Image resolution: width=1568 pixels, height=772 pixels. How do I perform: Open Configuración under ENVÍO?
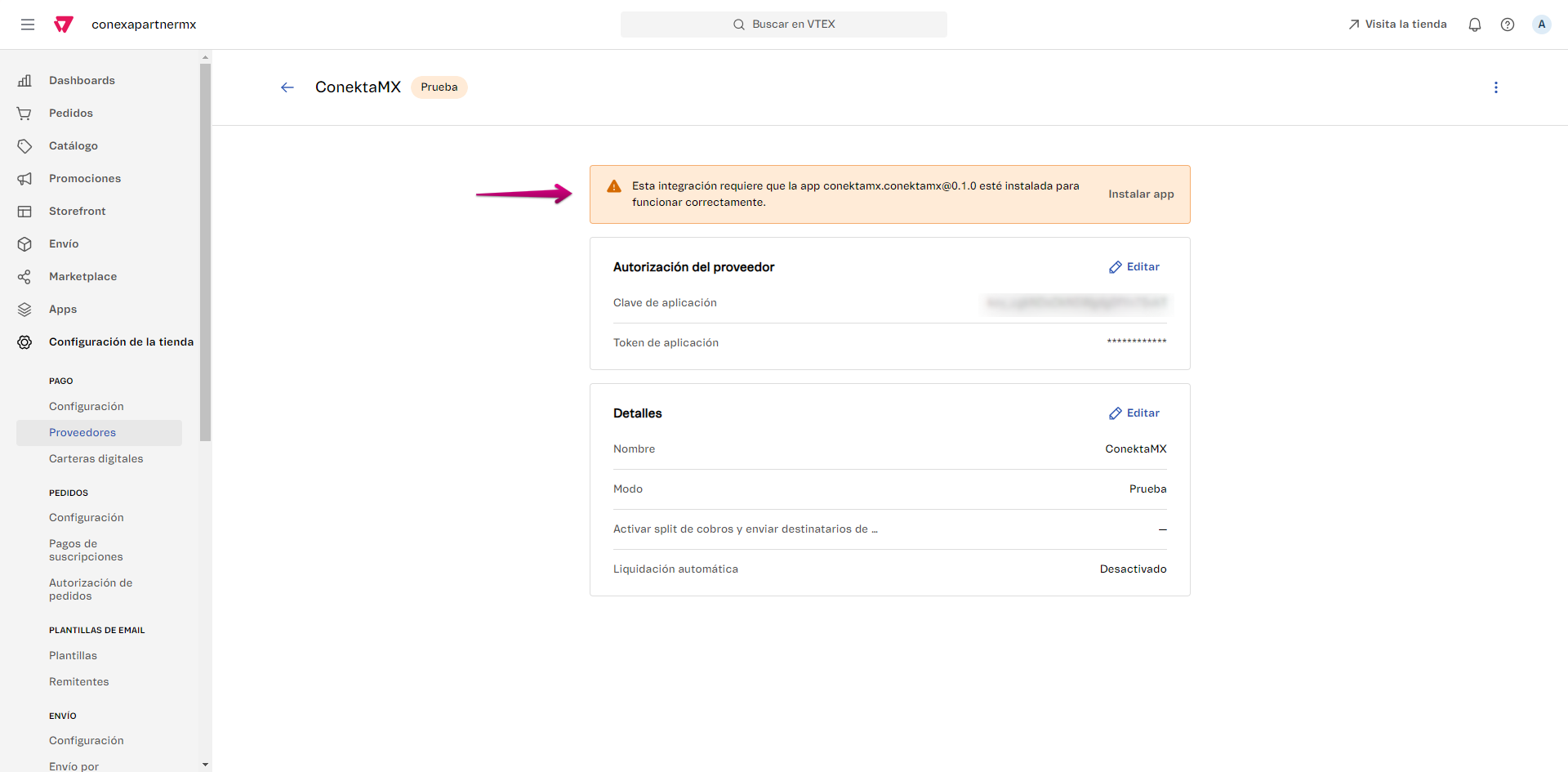[x=87, y=740]
